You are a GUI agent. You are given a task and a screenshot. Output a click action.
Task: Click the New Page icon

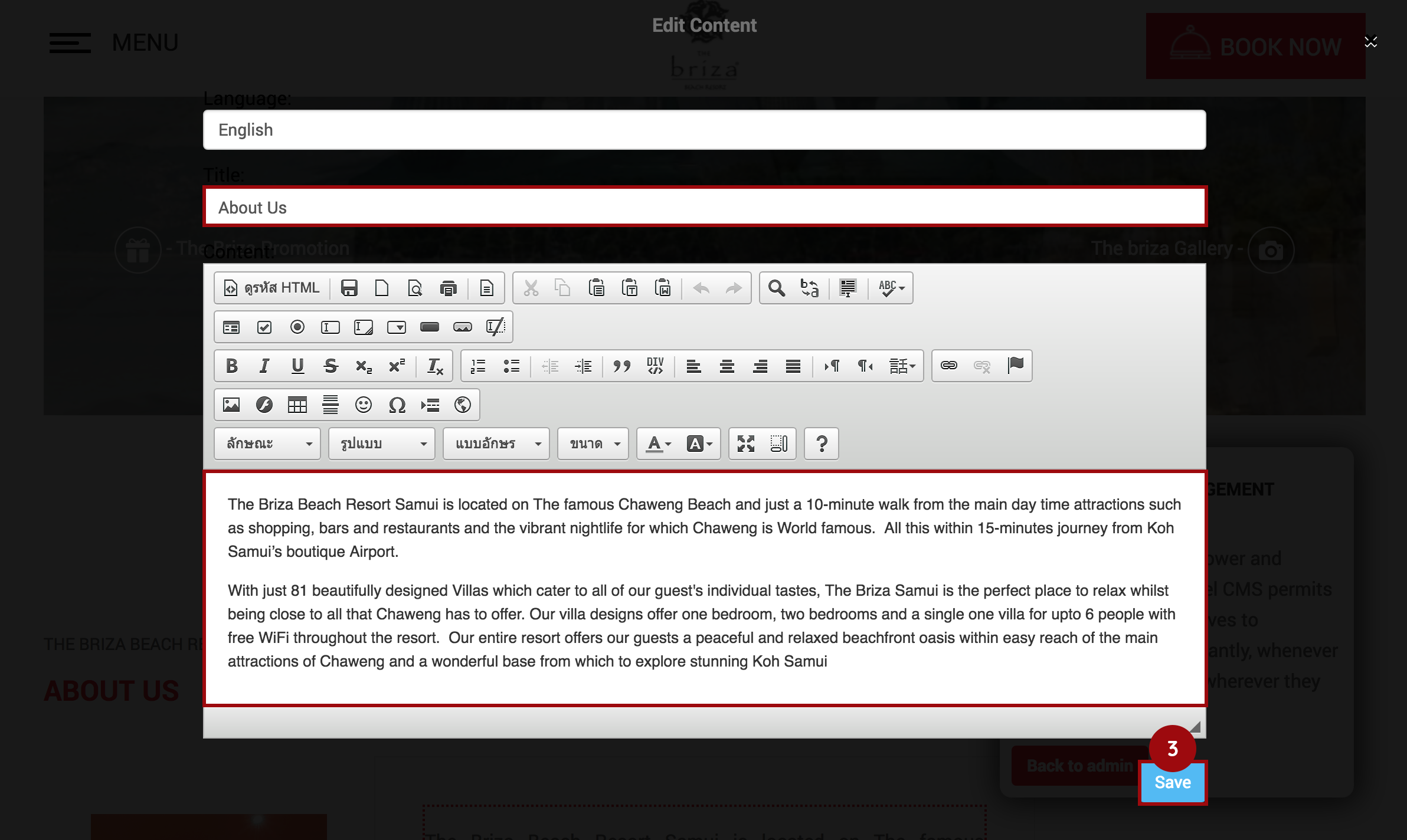(382, 288)
